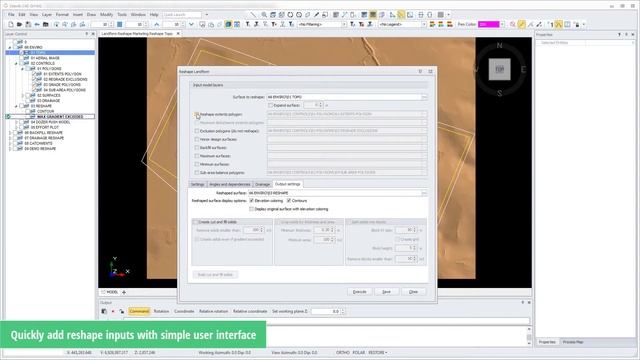
Task: Enable Honor design surfaces checkbox
Action: click(197, 139)
